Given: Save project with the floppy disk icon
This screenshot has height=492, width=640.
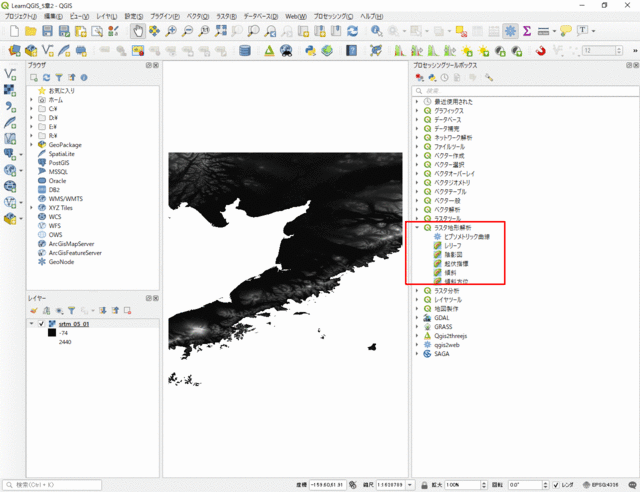Looking at the screenshot, I should (47, 31).
